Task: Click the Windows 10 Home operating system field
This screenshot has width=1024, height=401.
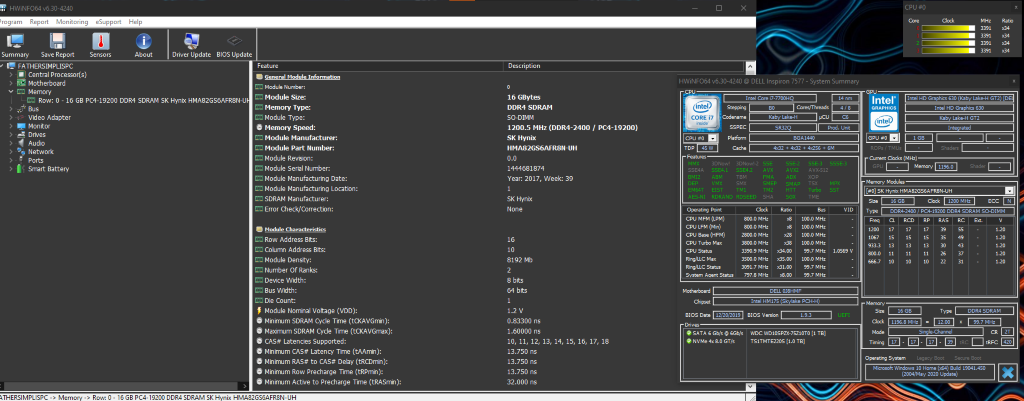Action: (929, 373)
